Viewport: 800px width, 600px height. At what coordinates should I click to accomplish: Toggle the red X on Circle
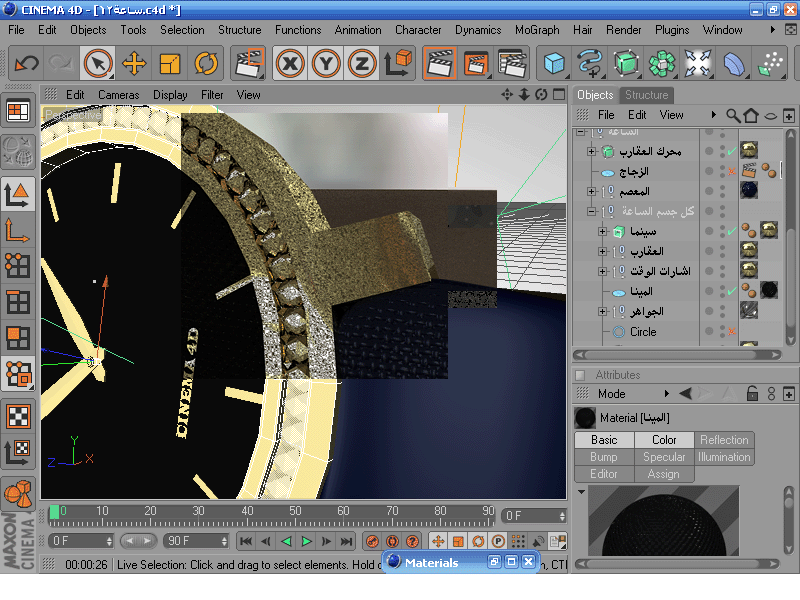732,332
